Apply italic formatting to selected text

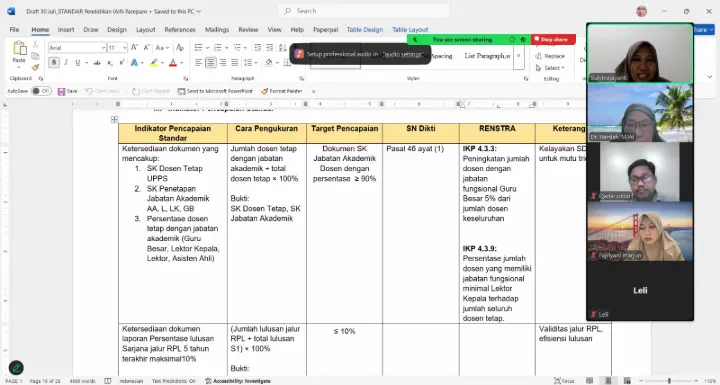click(66, 62)
